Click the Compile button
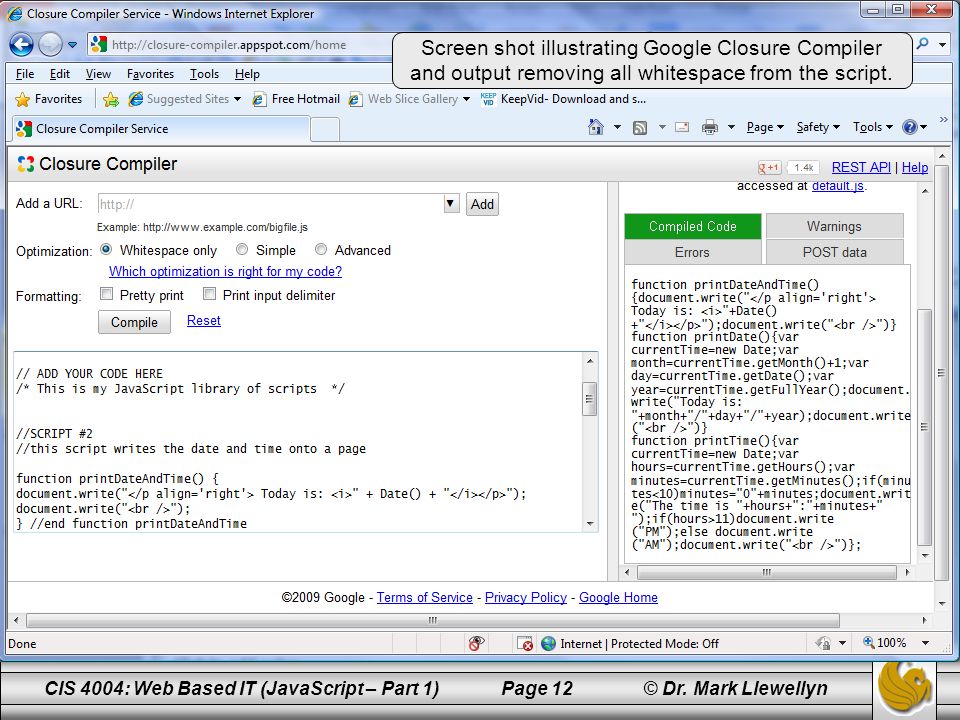This screenshot has width=960, height=720. pyautogui.click(x=134, y=322)
